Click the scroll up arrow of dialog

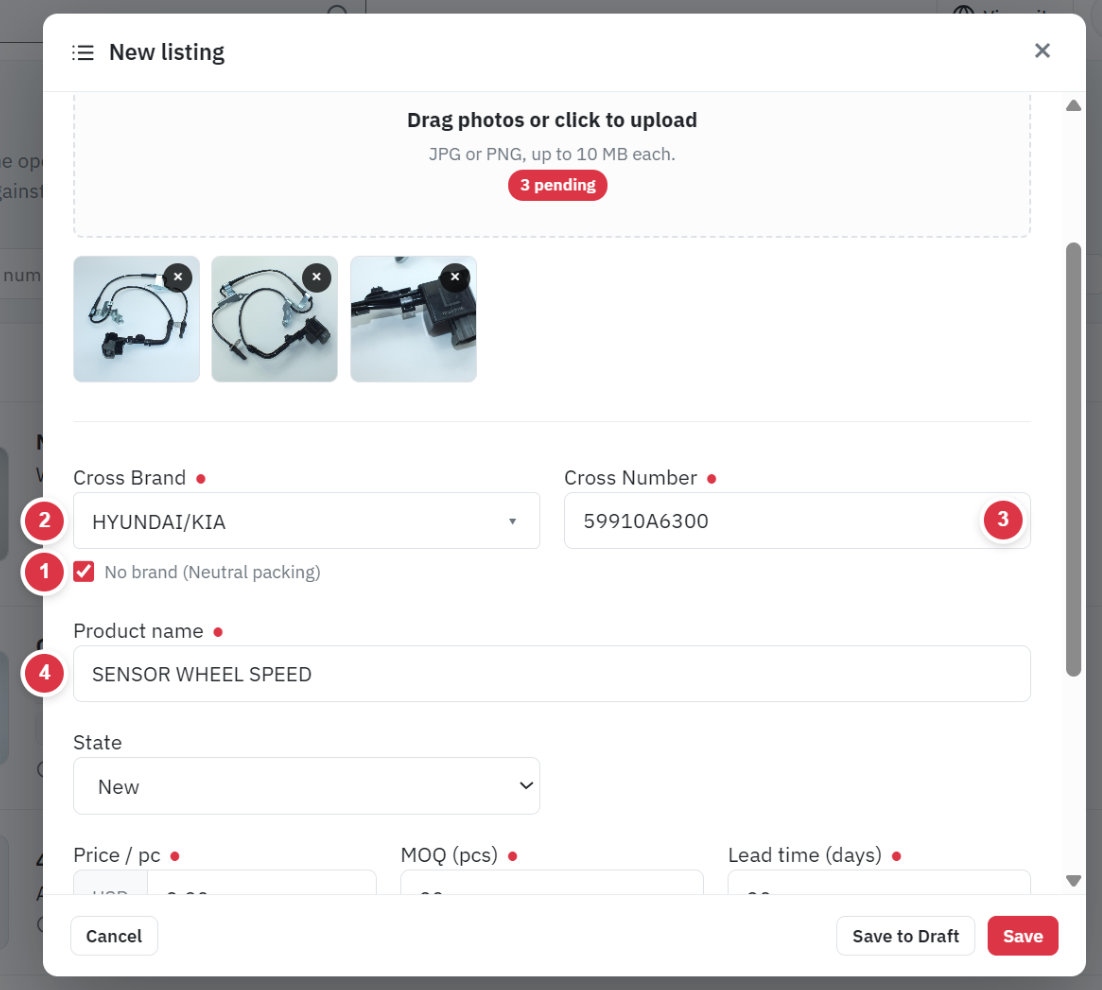[x=1073, y=106]
